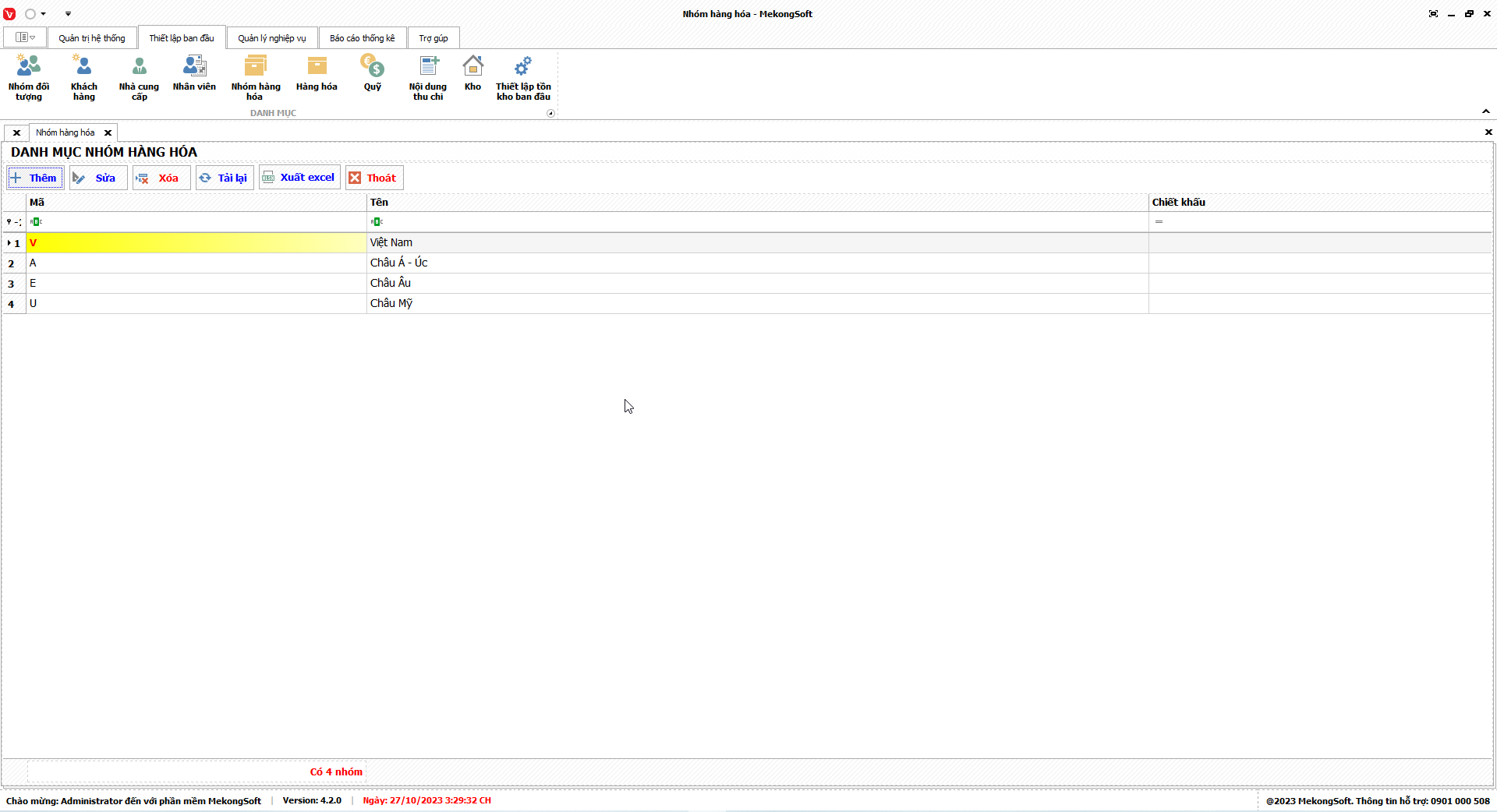This screenshot has width=1497, height=812.
Task: Click the code cell U
Action: click(196, 304)
